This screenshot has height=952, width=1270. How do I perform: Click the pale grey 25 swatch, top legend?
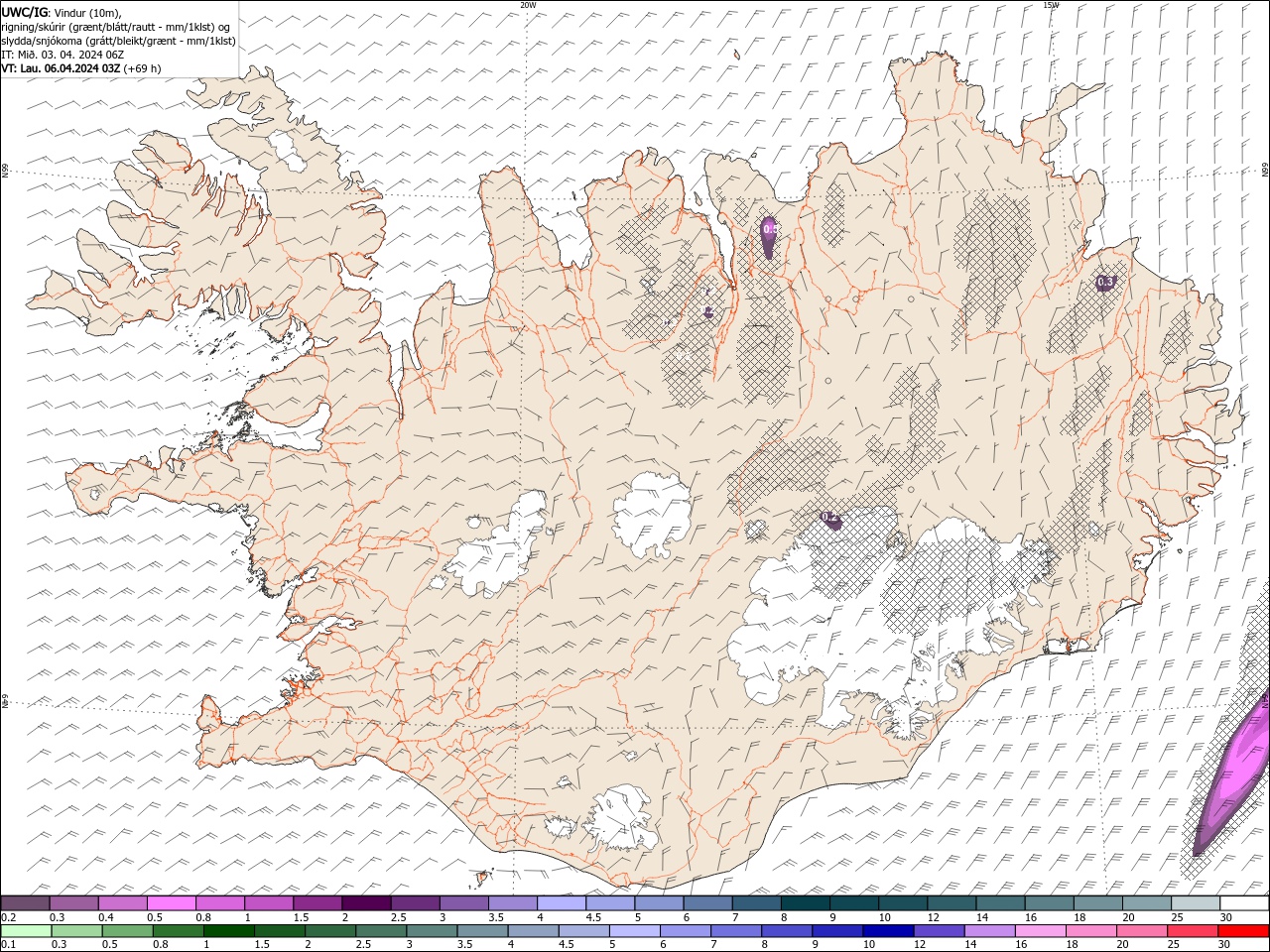1195,903
